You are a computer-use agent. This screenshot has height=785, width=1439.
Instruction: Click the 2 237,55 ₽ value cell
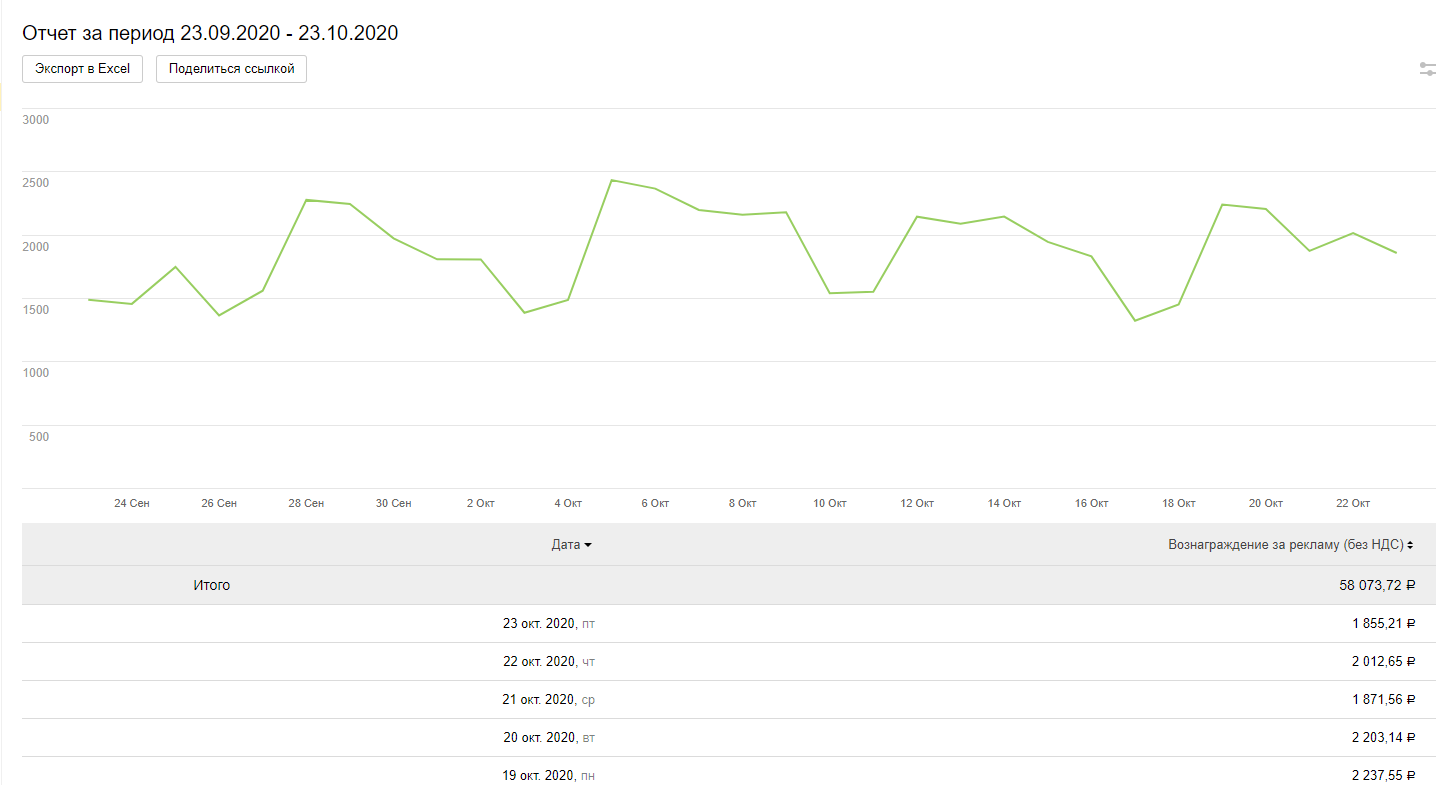coord(1383,775)
